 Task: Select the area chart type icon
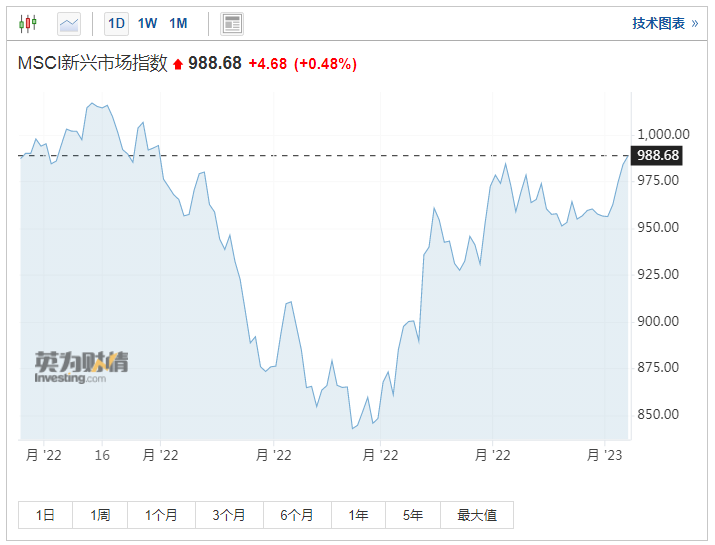pos(69,24)
